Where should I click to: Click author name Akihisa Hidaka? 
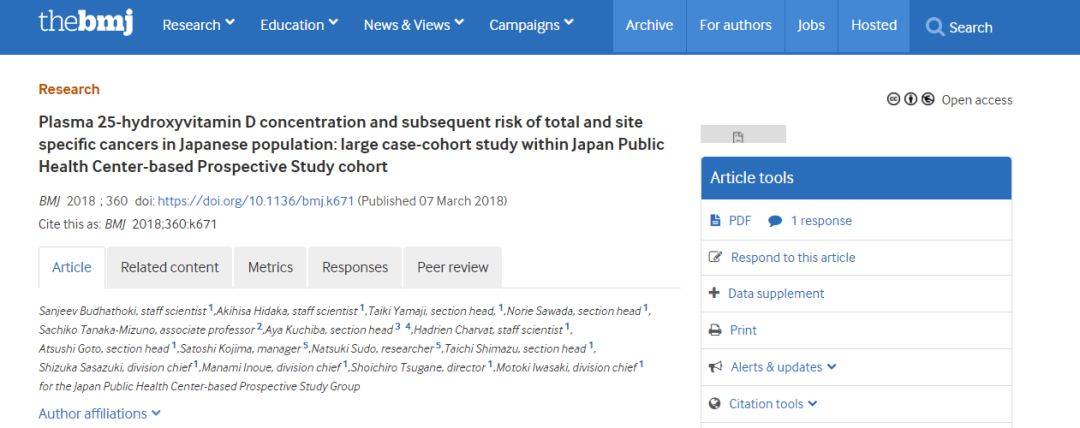click(x=251, y=311)
